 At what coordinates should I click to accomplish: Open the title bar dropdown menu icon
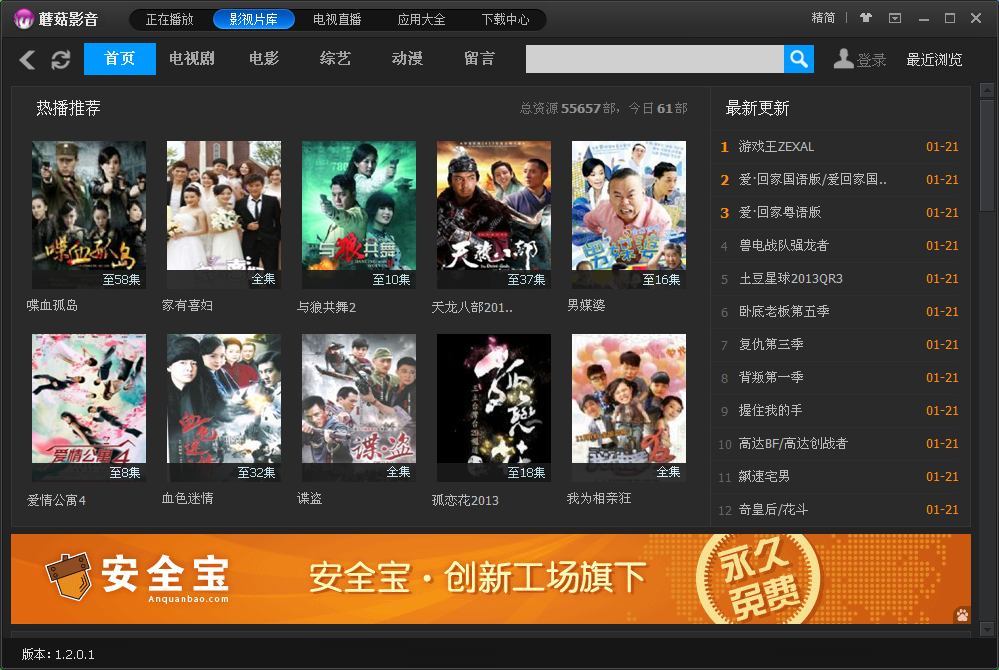tap(895, 18)
